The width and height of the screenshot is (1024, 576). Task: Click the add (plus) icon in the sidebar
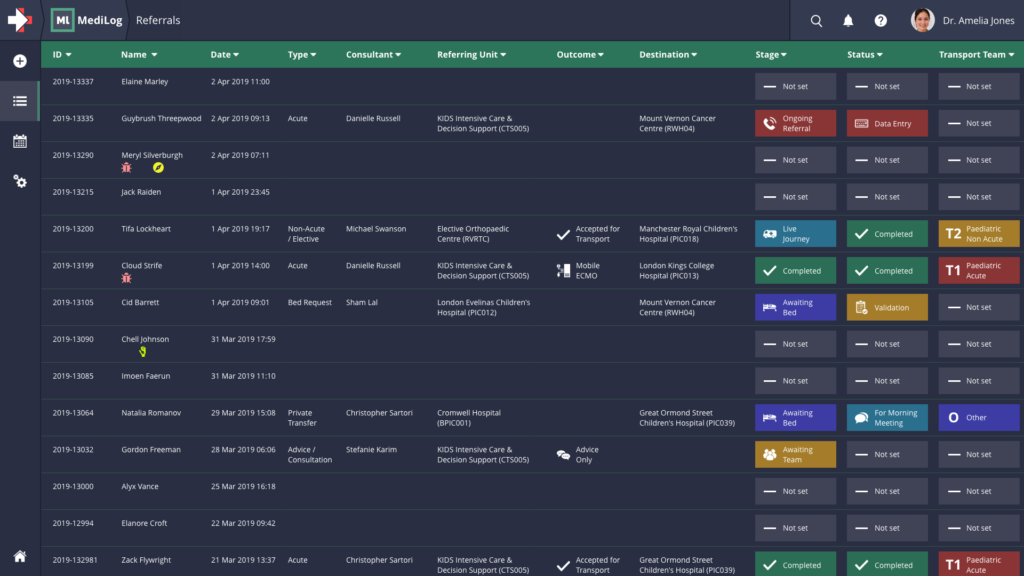19,61
